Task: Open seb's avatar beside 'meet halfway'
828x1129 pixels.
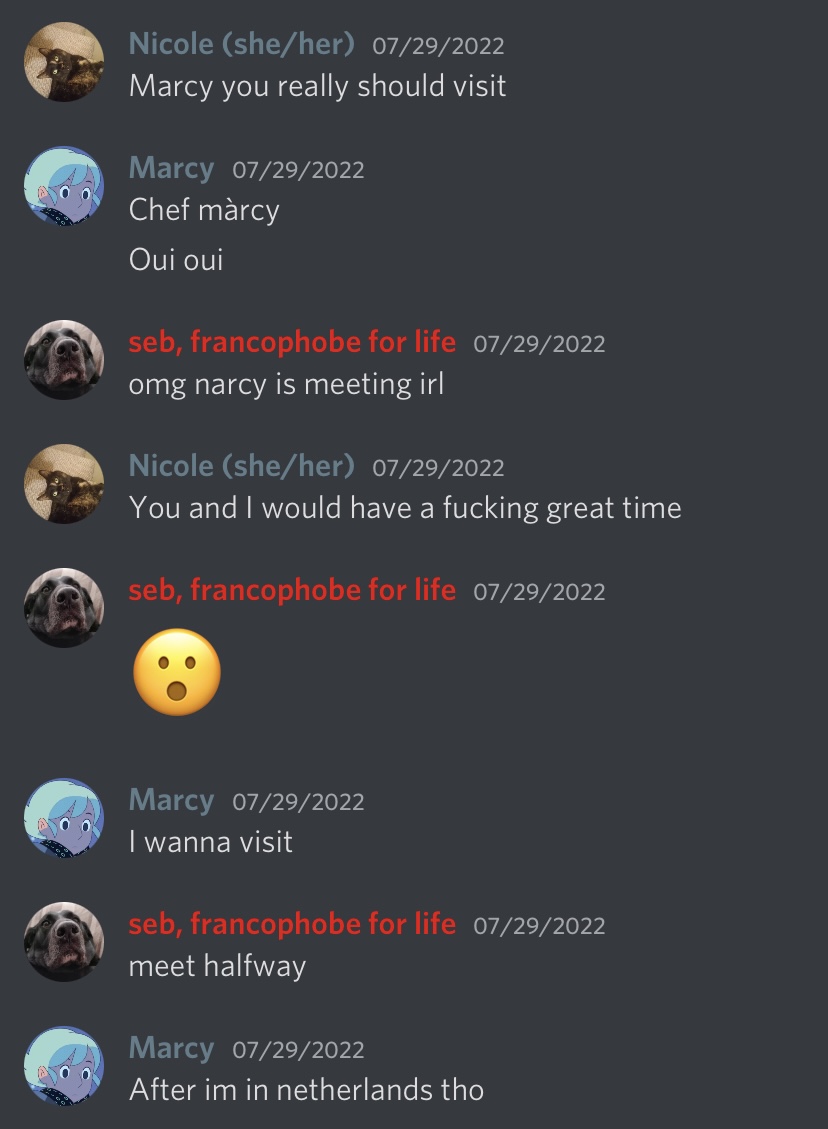Action: [x=64, y=942]
